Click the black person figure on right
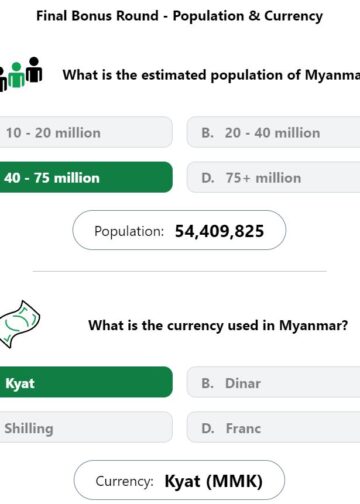The image size is (360, 504). tap(34, 70)
